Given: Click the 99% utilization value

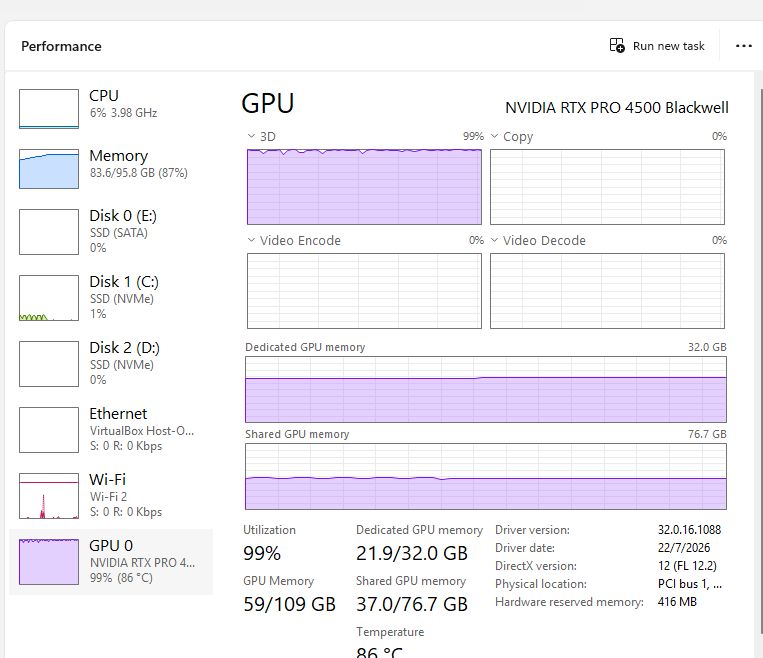Looking at the screenshot, I should tap(262, 553).
